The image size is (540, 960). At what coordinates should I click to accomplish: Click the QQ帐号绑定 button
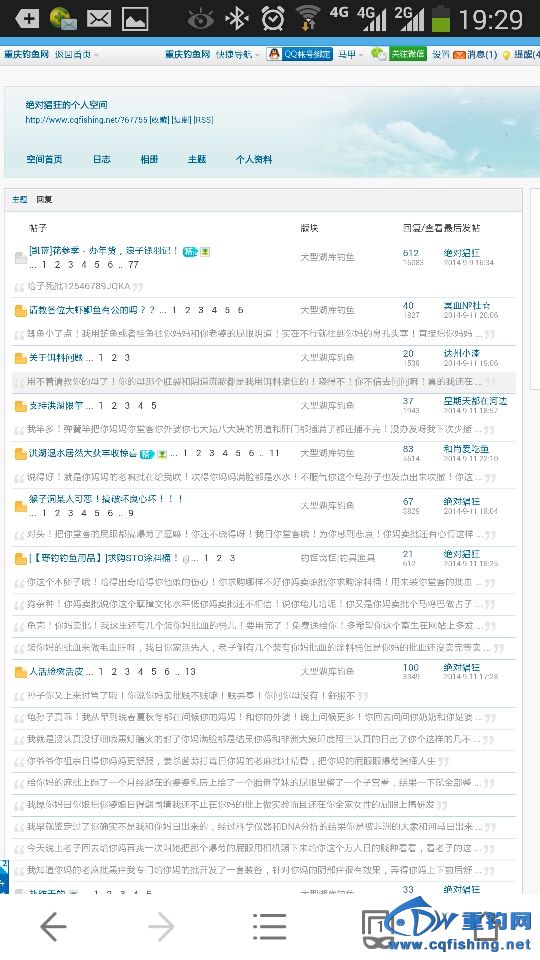(x=301, y=54)
